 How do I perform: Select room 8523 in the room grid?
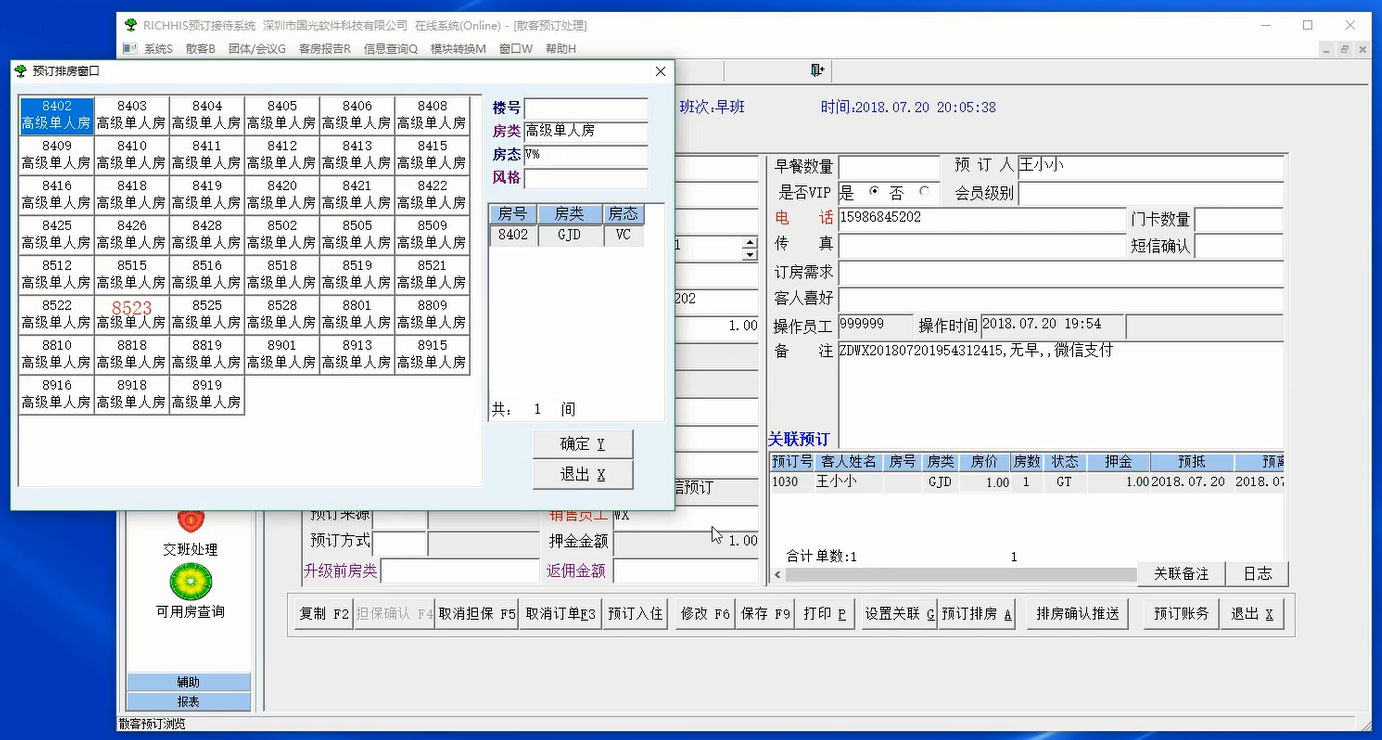coord(132,314)
